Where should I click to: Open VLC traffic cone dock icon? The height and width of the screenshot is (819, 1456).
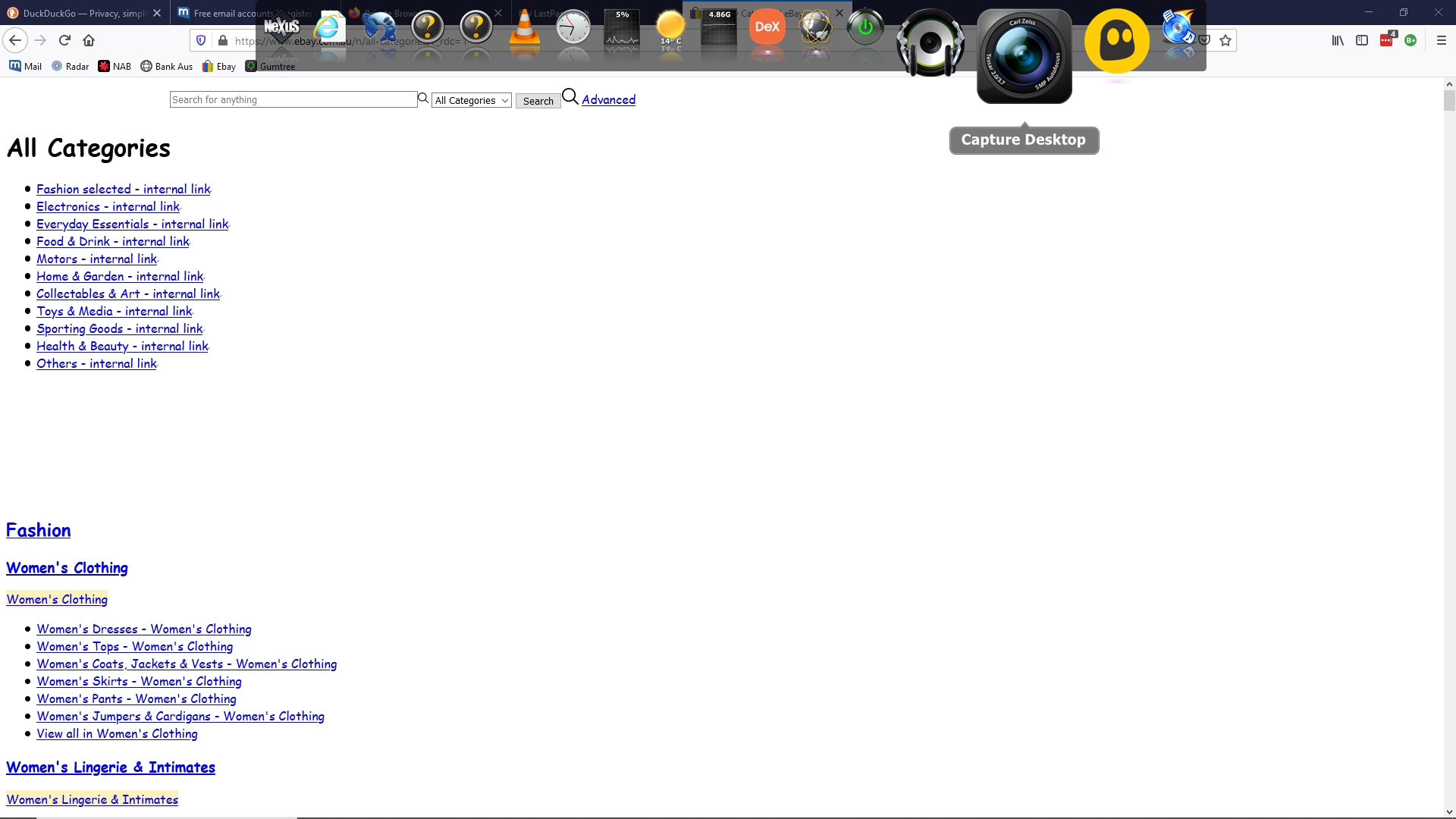click(524, 30)
